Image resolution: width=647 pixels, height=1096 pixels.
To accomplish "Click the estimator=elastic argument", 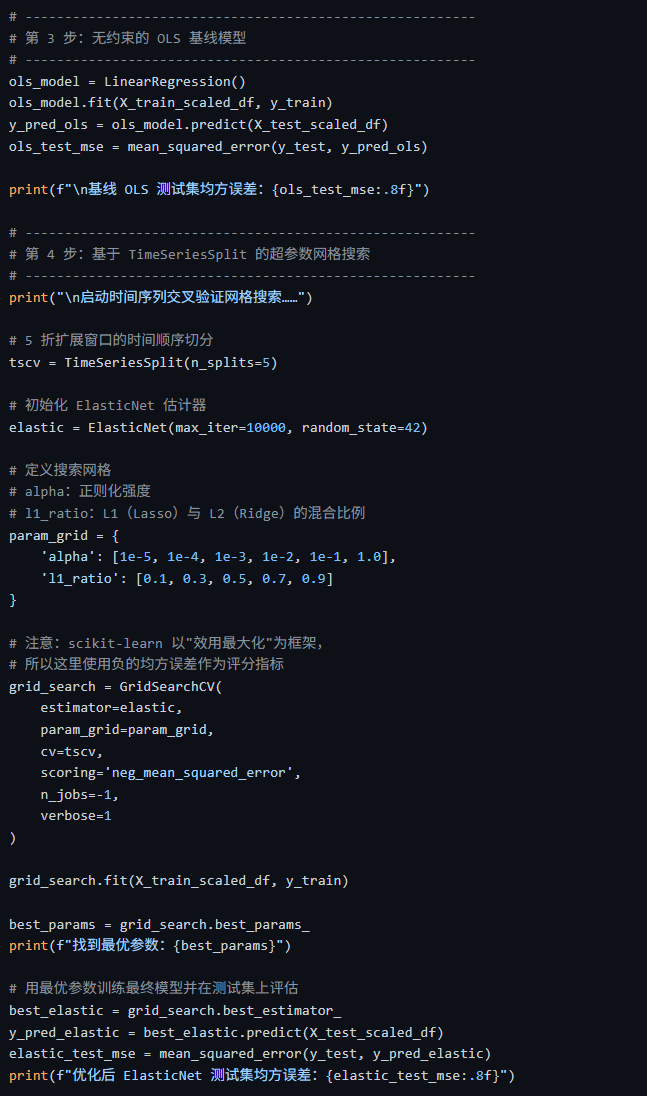I will click(111, 708).
